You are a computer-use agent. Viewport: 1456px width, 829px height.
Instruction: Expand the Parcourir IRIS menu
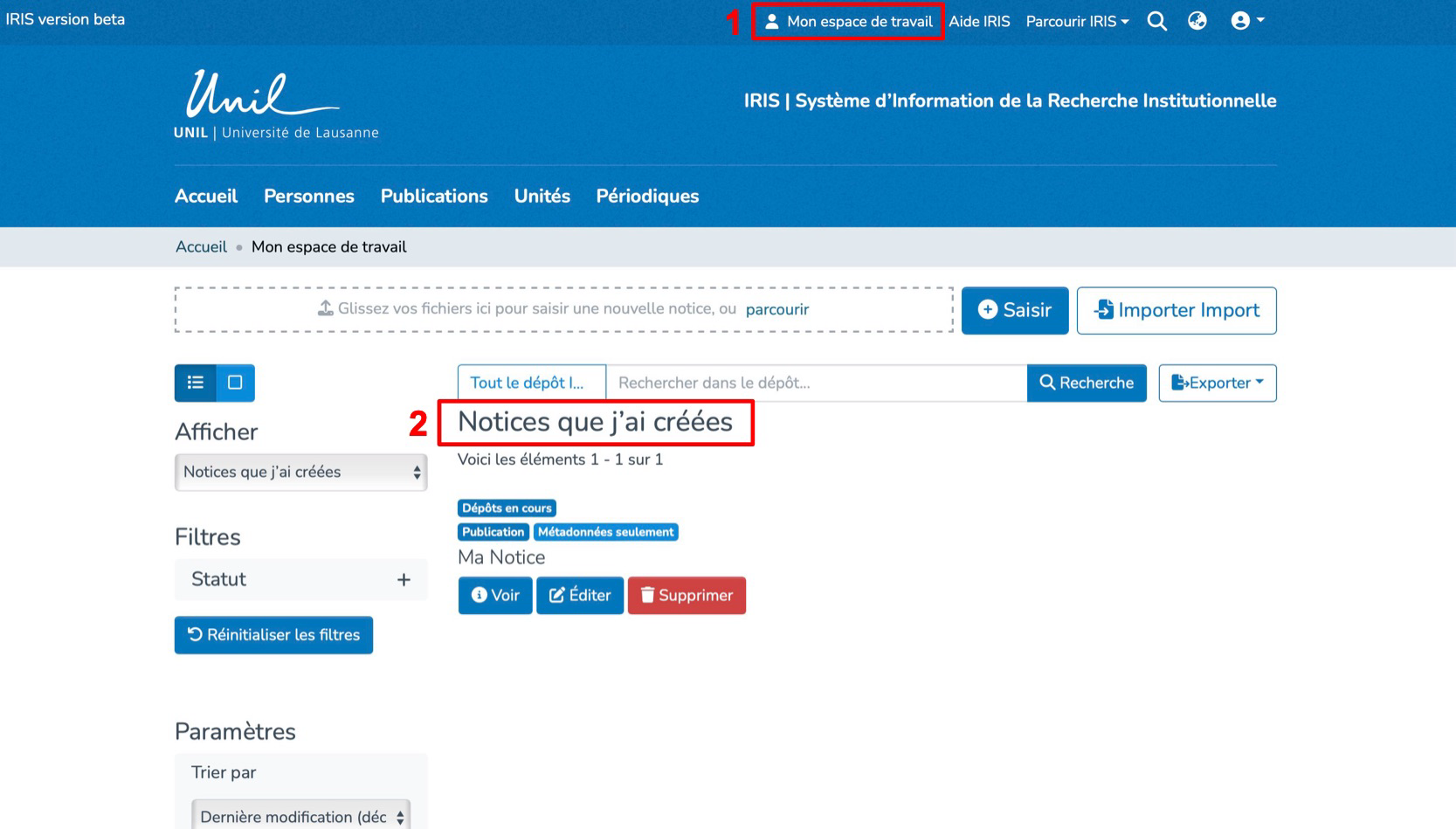[x=1076, y=21]
